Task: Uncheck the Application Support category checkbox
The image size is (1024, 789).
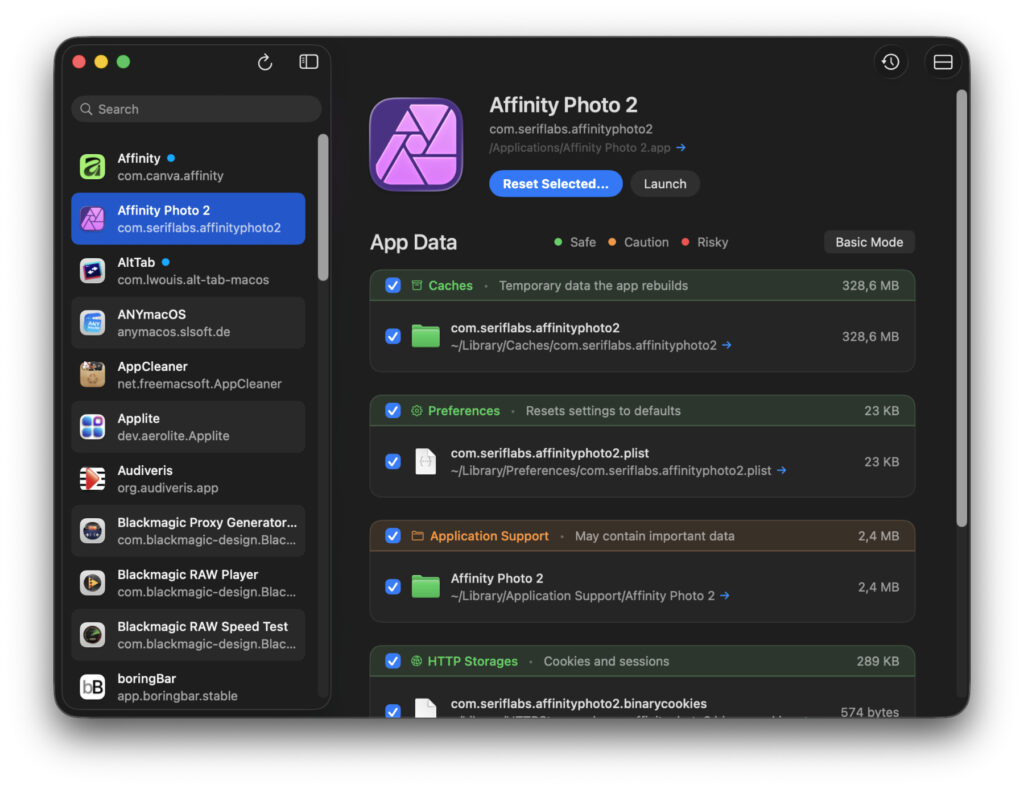Action: pyautogui.click(x=393, y=536)
